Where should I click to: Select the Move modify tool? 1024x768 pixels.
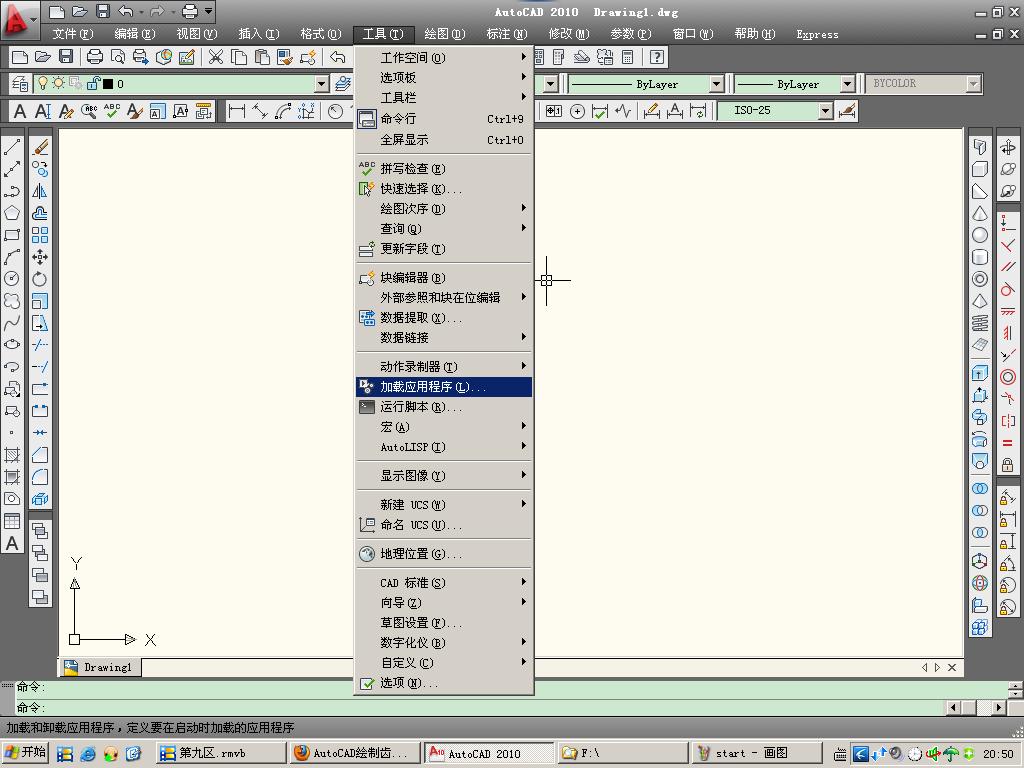click(40, 257)
